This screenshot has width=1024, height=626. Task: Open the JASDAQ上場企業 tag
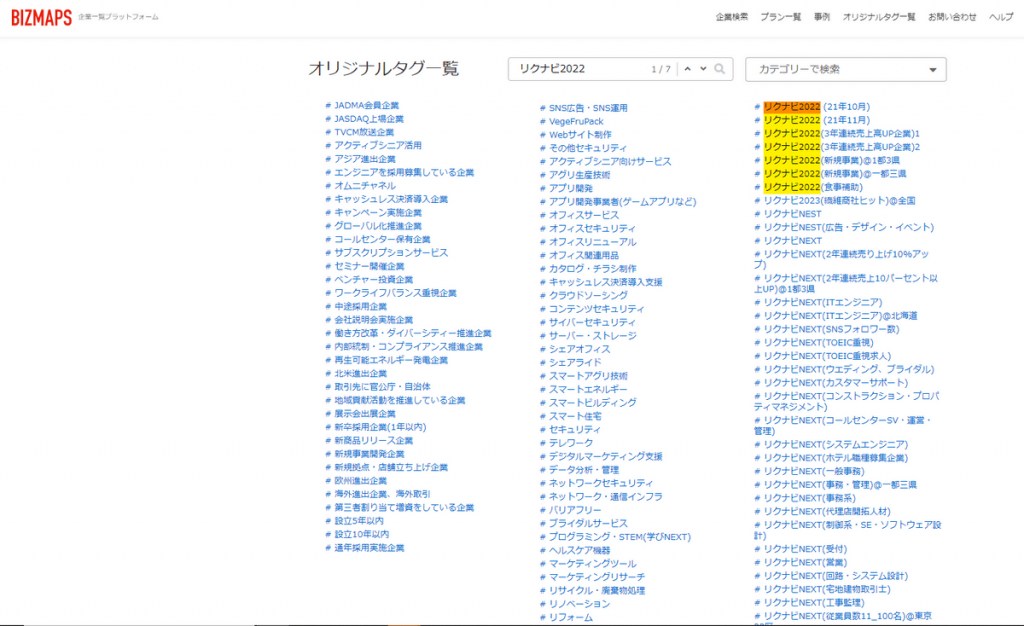(x=369, y=119)
